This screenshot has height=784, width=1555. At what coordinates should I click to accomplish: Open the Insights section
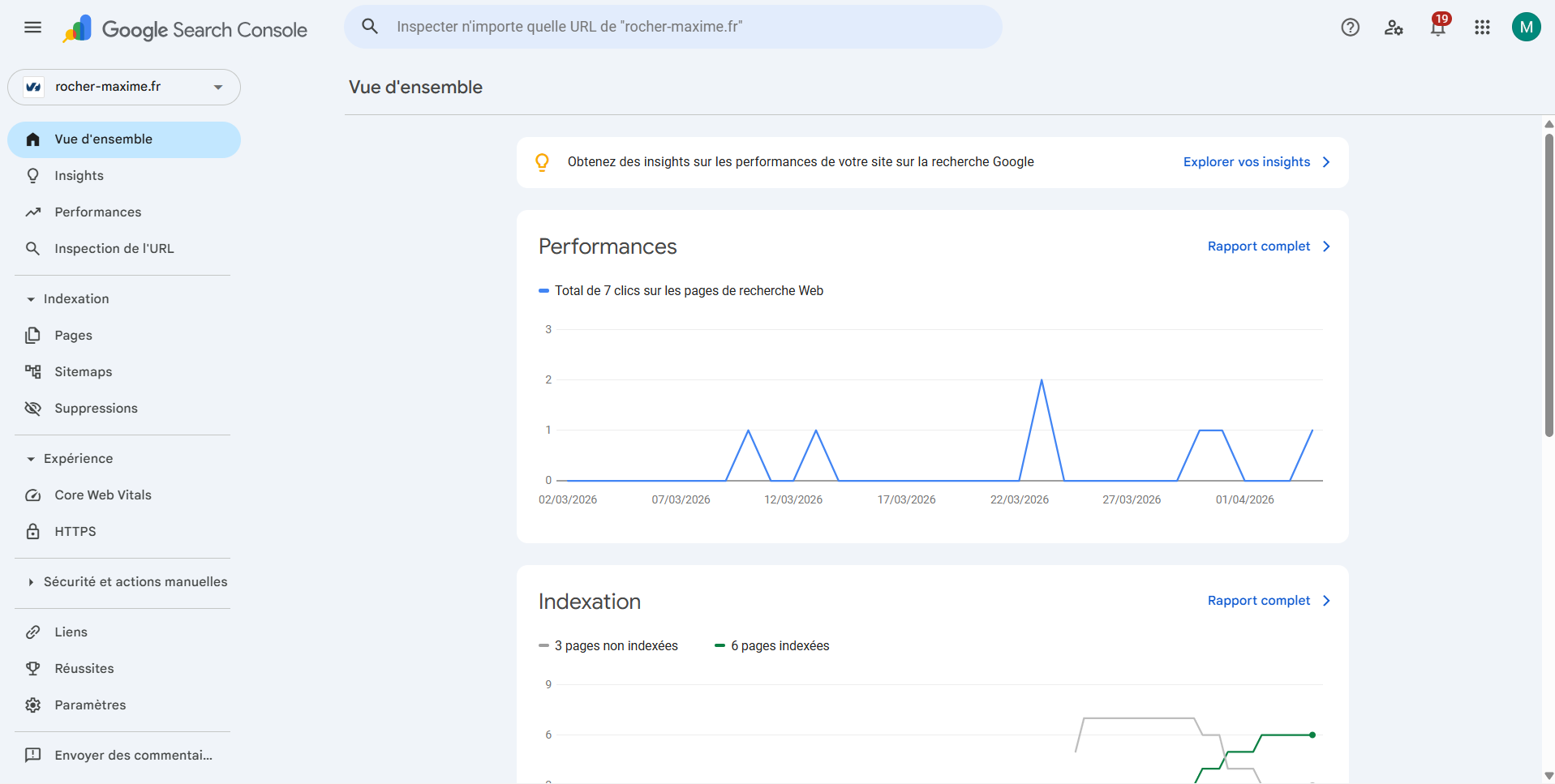(x=79, y=175)
